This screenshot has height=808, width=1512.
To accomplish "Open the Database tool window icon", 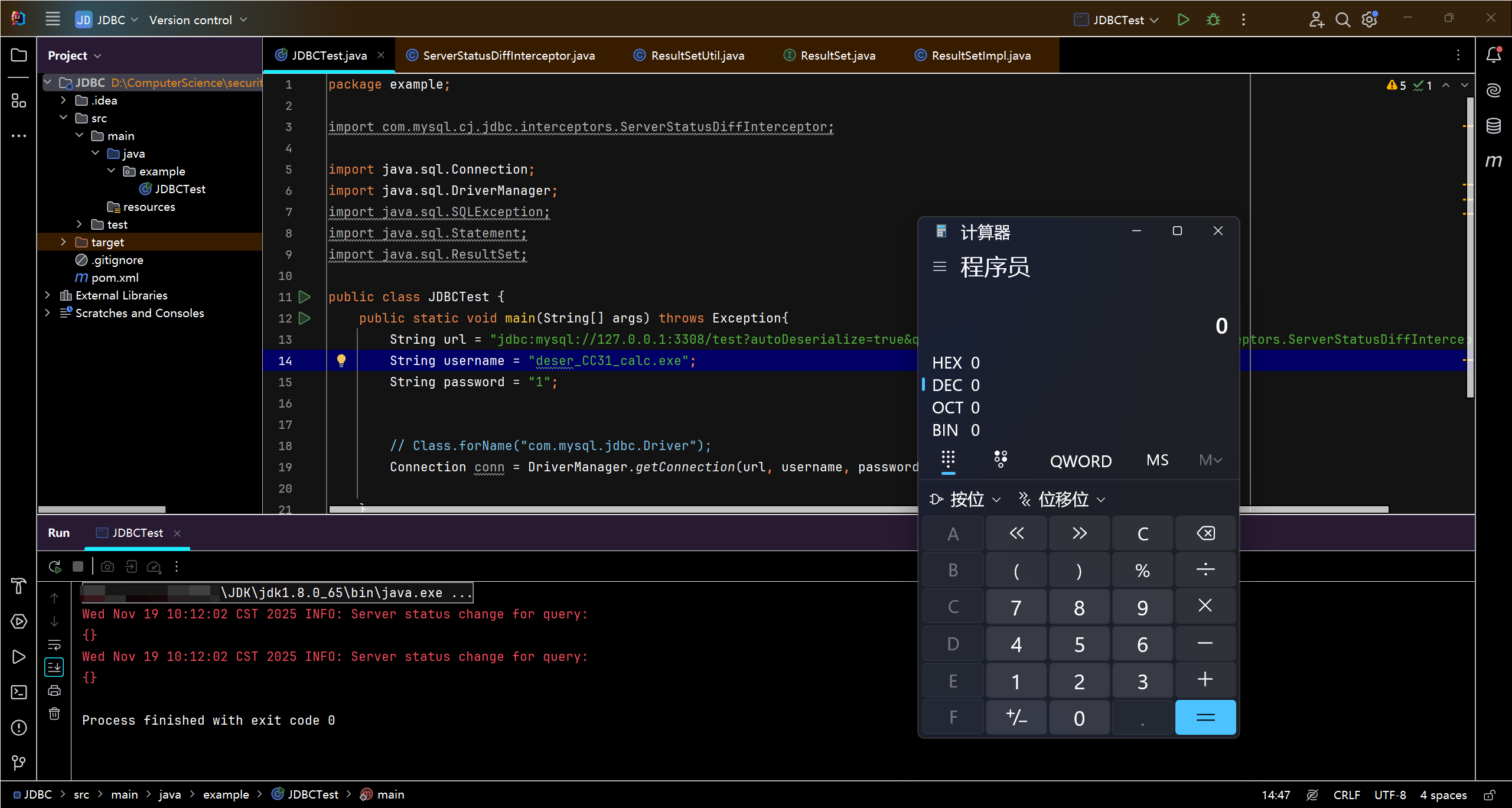I will (x=1493, y=125).
